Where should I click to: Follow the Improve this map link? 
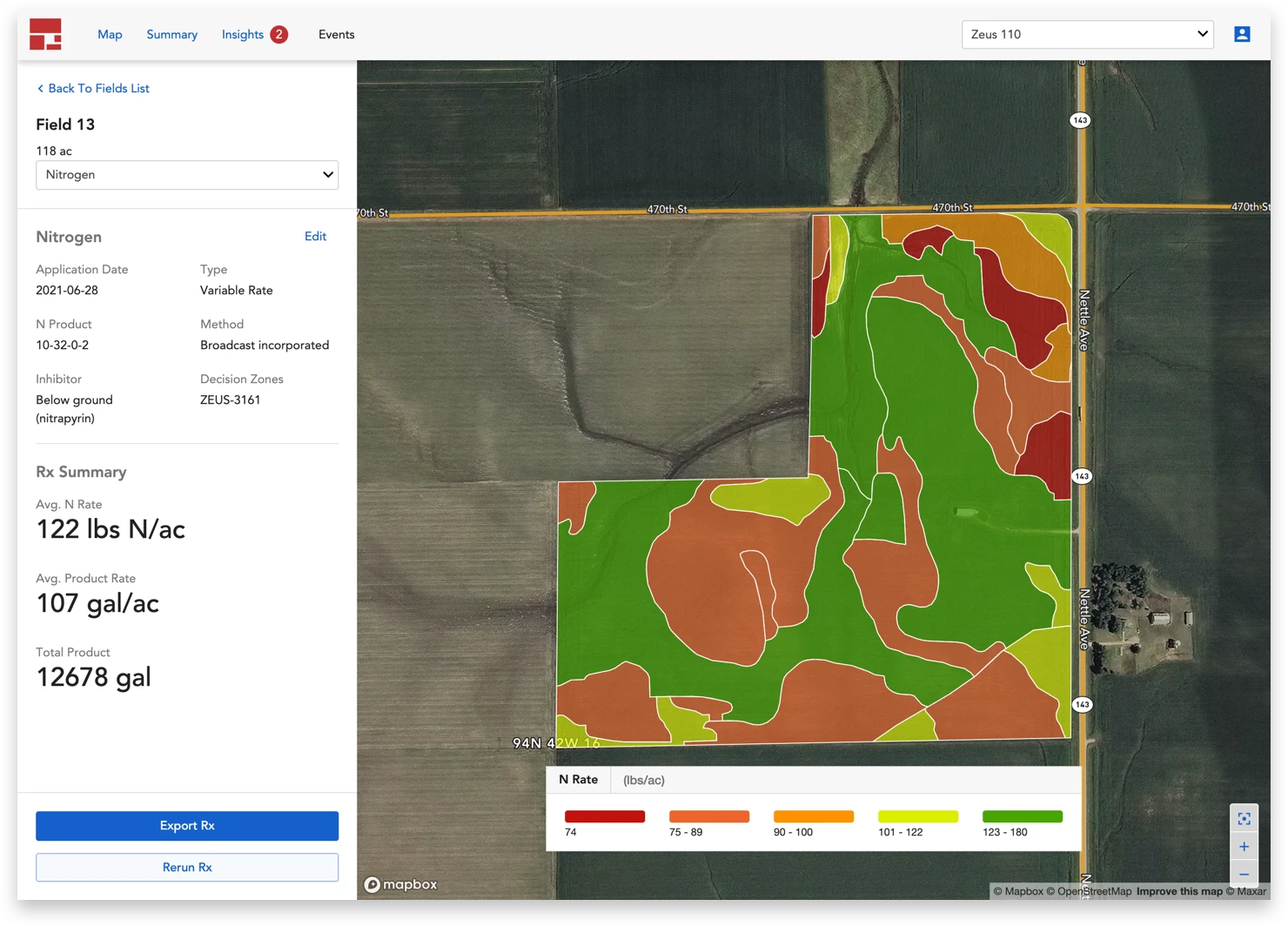pos(1179,891)
